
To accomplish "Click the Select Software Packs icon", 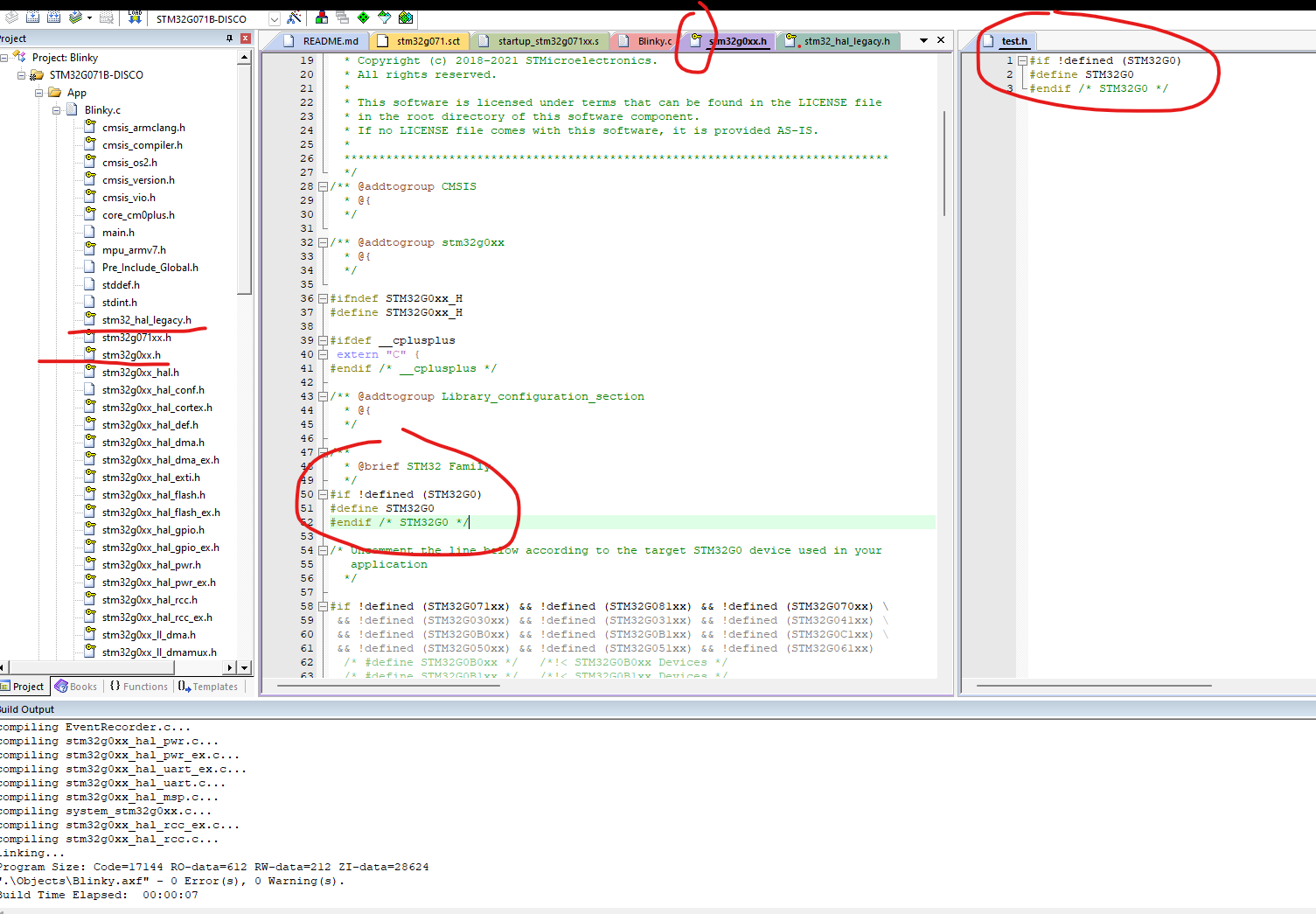I will click(x=384, y=17).
